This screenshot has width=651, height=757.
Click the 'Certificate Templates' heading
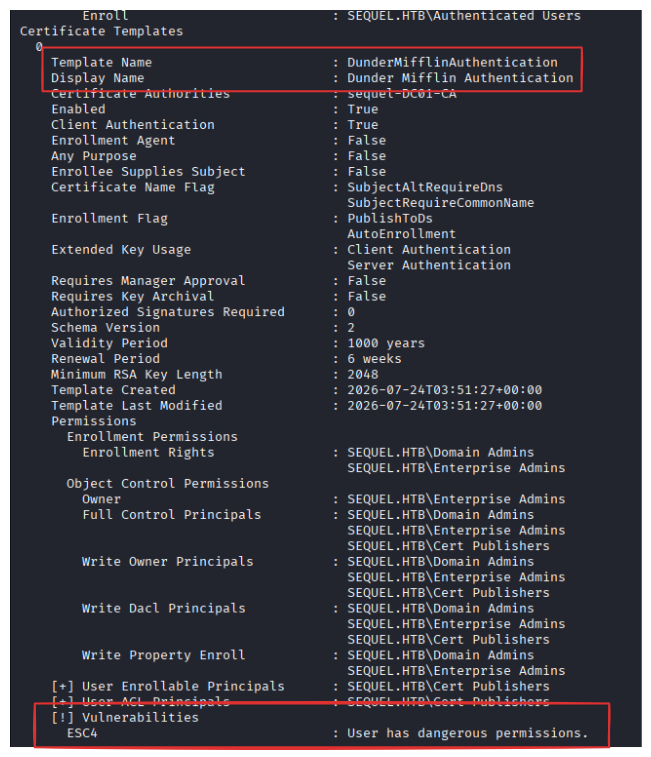pyautogui.click(x=101, y=31)
